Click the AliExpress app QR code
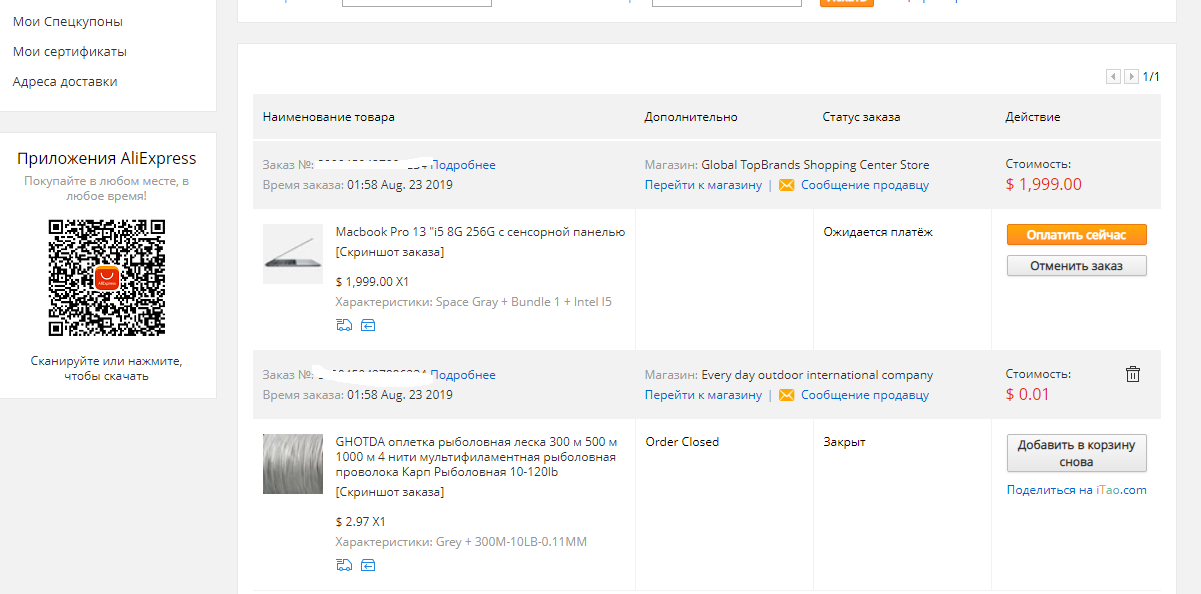Viewport: 1201px width, 594px height. click(107, 277)
